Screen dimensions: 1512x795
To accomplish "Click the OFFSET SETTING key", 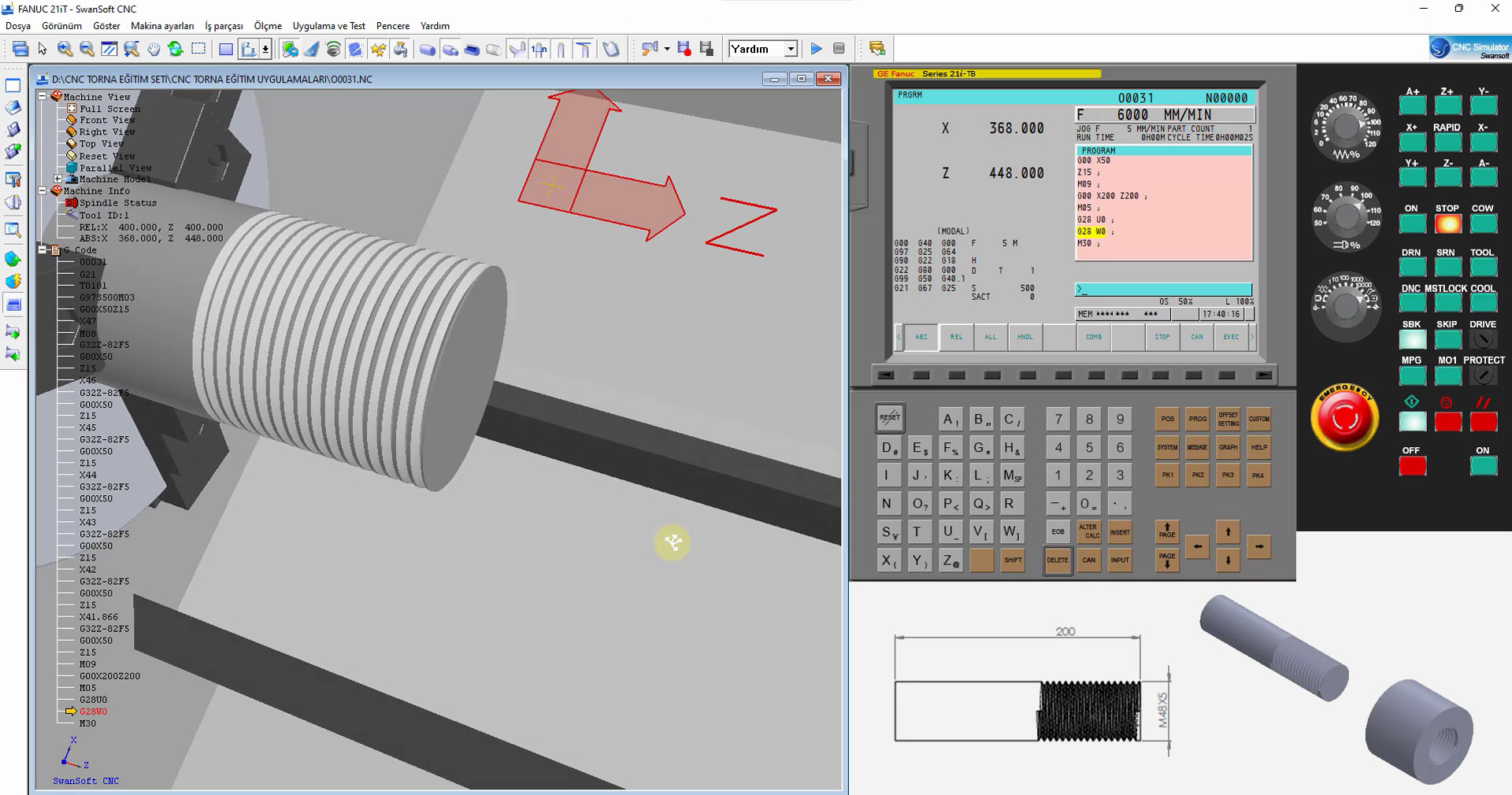I will [1228, 419].
